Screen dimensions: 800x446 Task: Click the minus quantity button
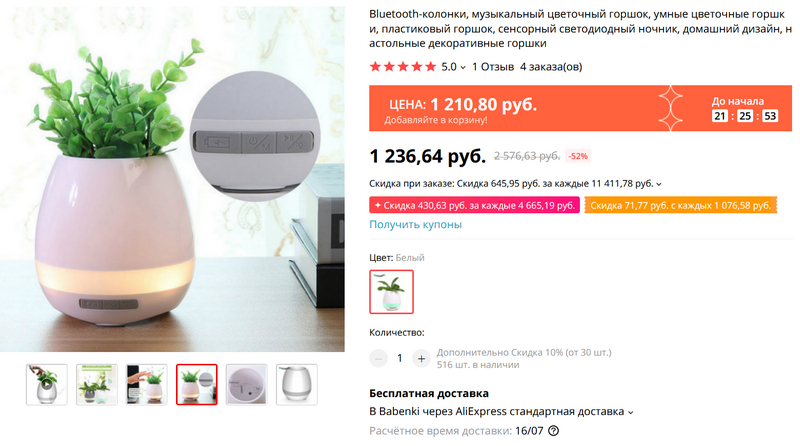click(378, 359)
